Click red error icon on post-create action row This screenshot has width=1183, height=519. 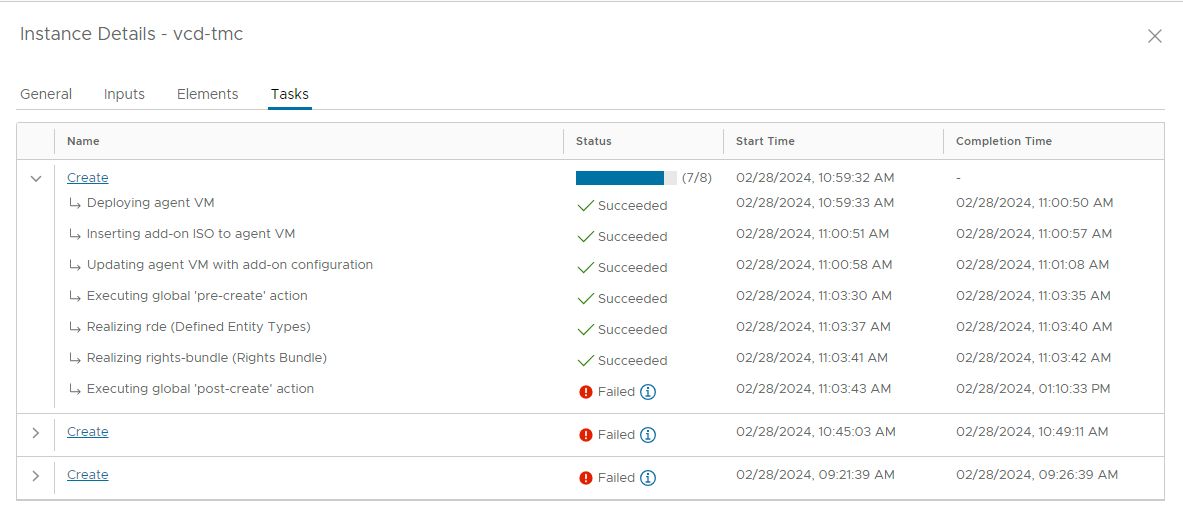click(586, 392)
